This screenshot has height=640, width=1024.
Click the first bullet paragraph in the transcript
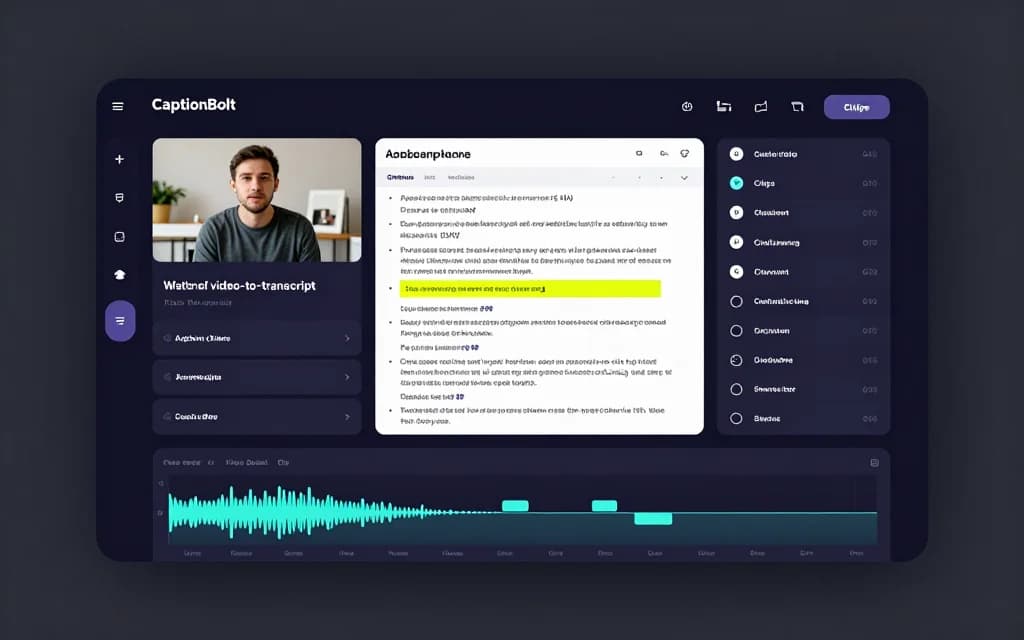pos(487,198)
